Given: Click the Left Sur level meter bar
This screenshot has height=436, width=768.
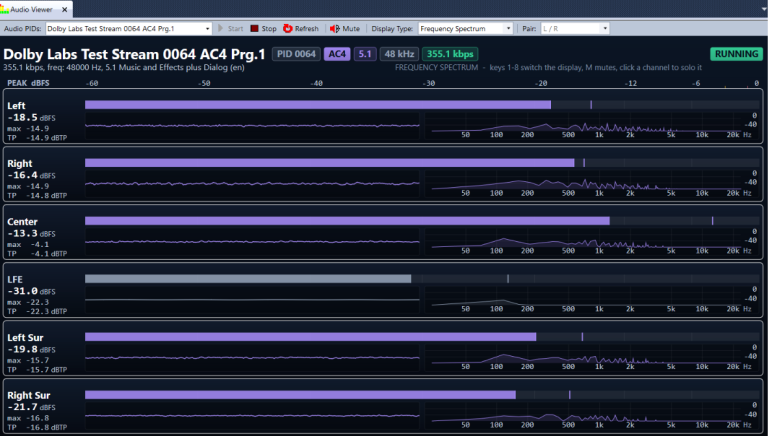Looking at the screenshot, I should 311,337.
